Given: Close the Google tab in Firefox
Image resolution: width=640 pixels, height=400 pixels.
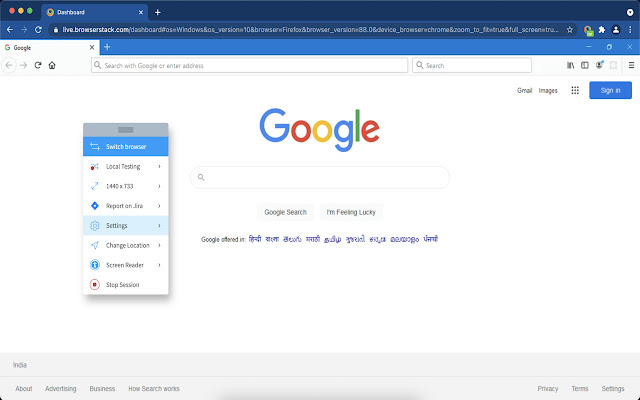Looking at the screenshot, I should [x=92, y=47].
